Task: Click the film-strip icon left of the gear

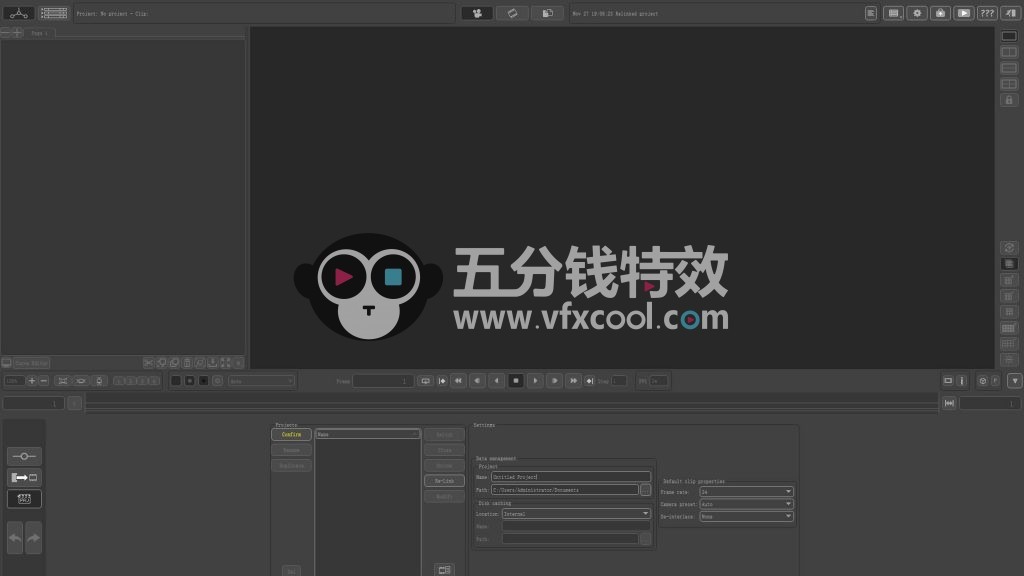Action: [893, 13]
